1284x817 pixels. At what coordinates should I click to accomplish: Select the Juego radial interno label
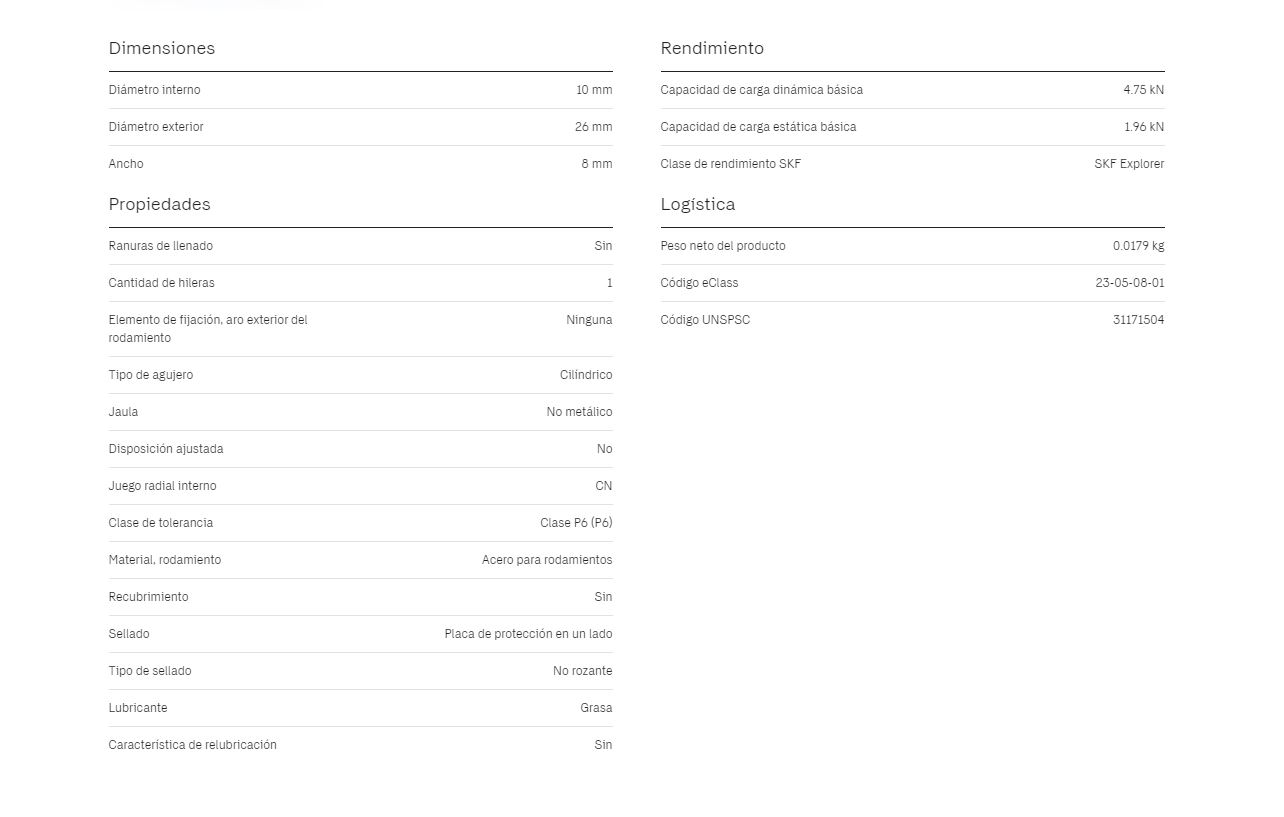pos(162,486)
